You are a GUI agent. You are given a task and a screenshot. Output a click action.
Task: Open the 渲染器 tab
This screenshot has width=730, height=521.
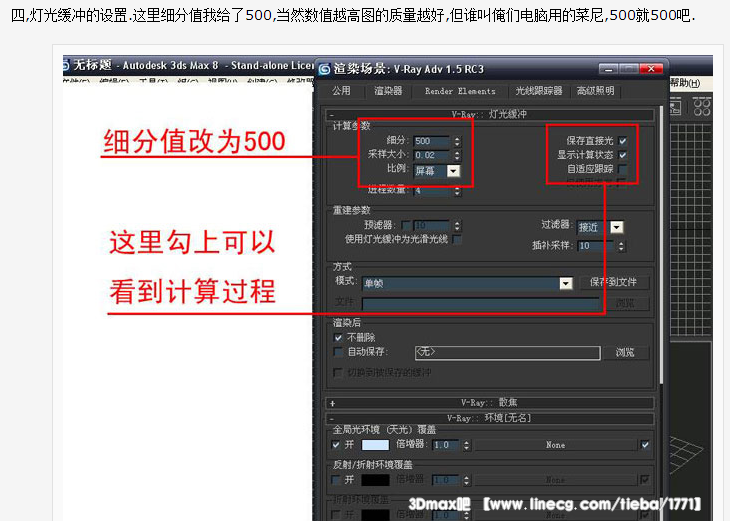click(388, 91)
